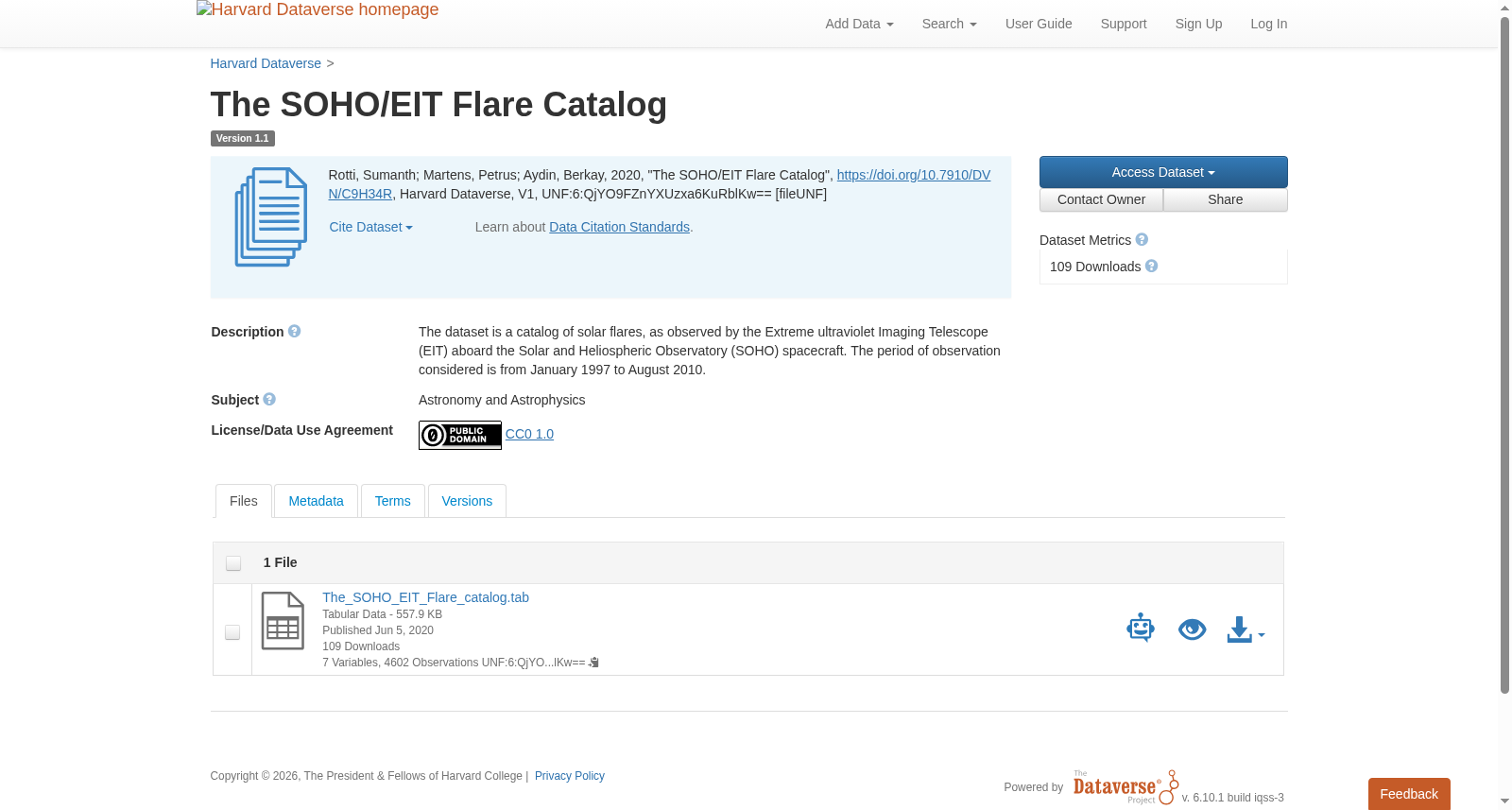Viewport: 1512px width, 810px height.
Task: Click the Version 1.1 badge
Action: [x=242, y=138]
